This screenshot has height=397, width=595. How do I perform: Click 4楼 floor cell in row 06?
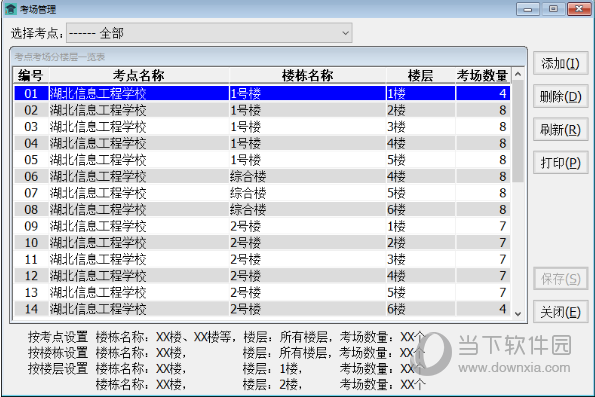coord(420,176)
